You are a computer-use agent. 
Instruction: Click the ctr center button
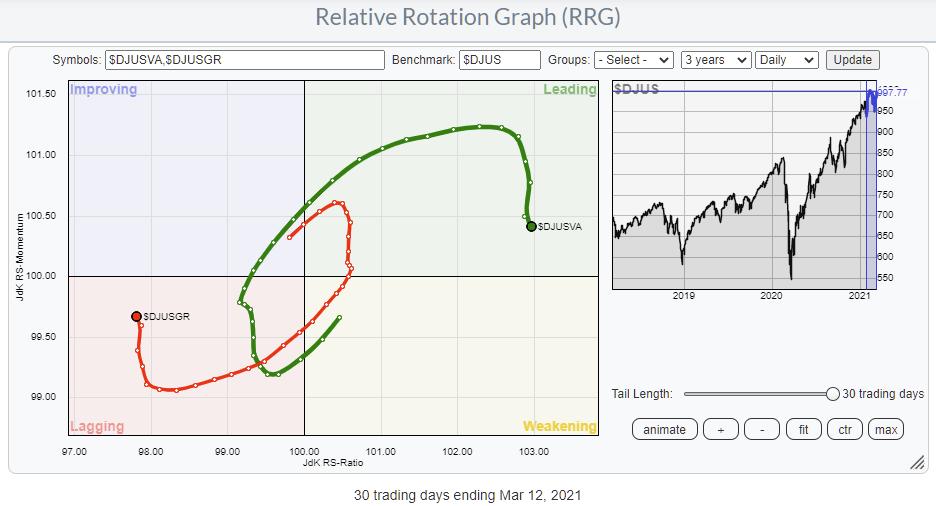[844, 429]
